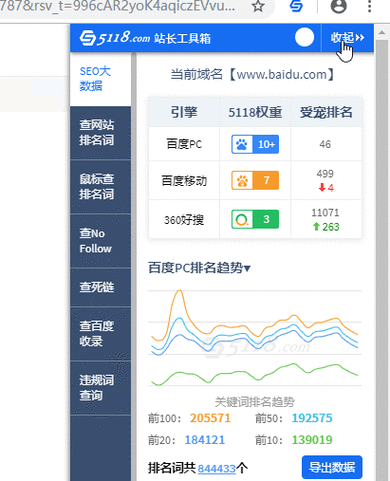Click the vertical scrollbar track
The width and height of the screenshot is (390, 481).
(x=382, y=260)
